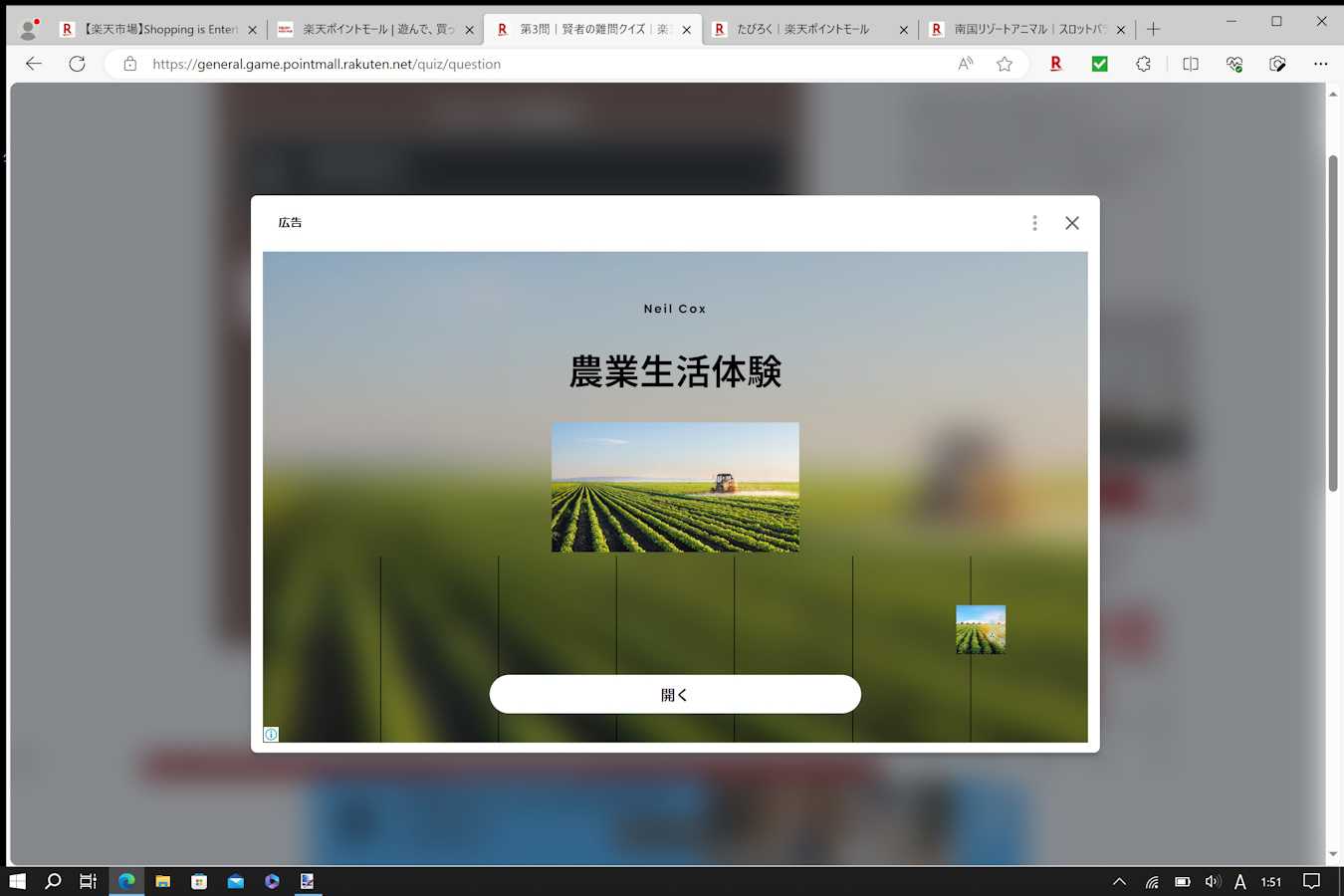Image resolution: width=1344 pixels, height=896 pixels.
Task: Open the ad options three-dot menu
Action: 1034,223
